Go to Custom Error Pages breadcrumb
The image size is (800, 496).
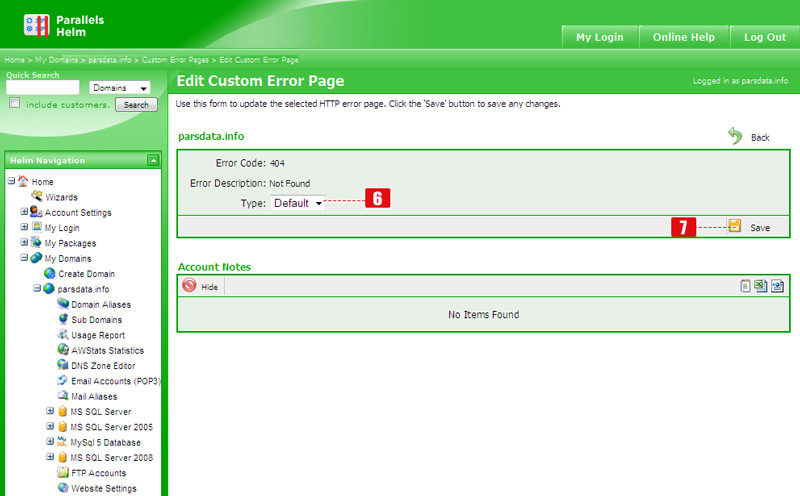[175, 60]
